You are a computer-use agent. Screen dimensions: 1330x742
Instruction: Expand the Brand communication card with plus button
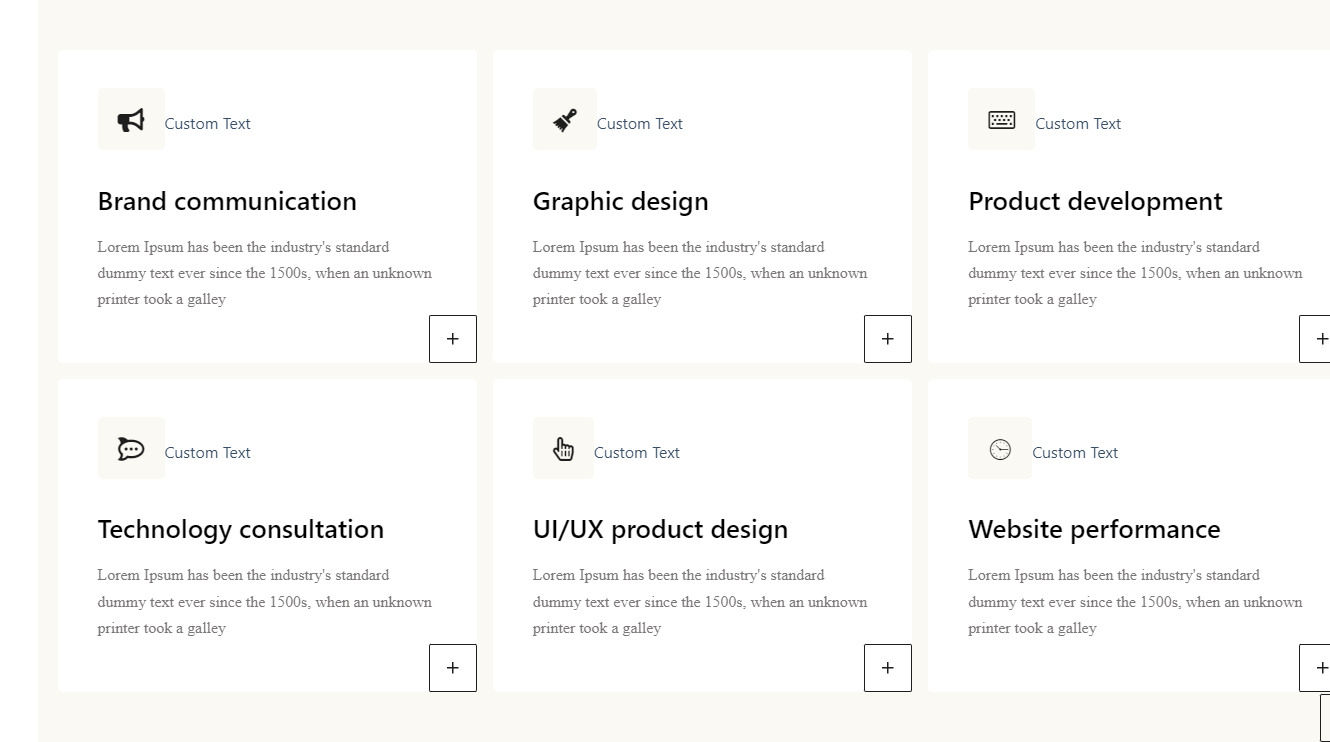[x=453, y=339]
